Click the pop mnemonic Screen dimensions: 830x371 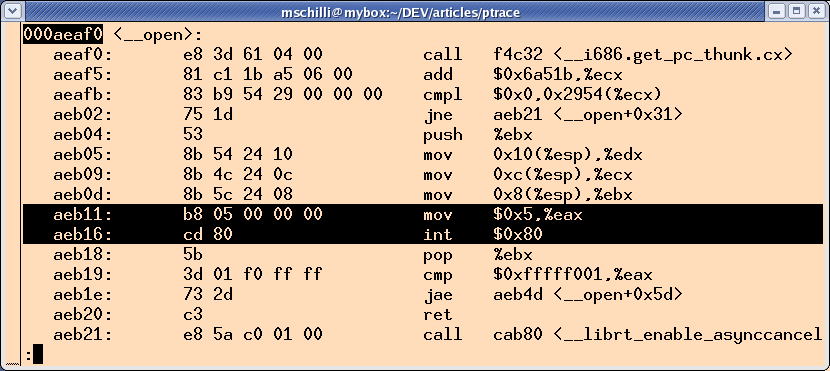coord(438,256)
